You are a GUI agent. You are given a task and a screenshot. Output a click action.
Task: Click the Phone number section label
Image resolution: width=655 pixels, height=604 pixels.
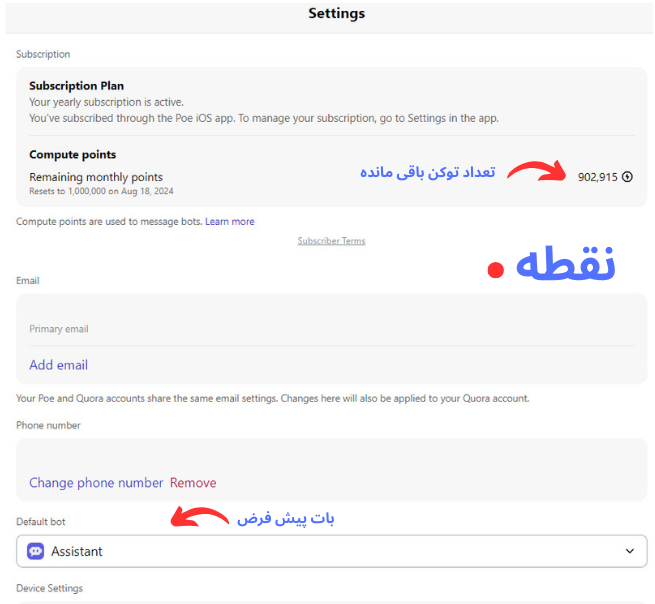coord(48,425)
